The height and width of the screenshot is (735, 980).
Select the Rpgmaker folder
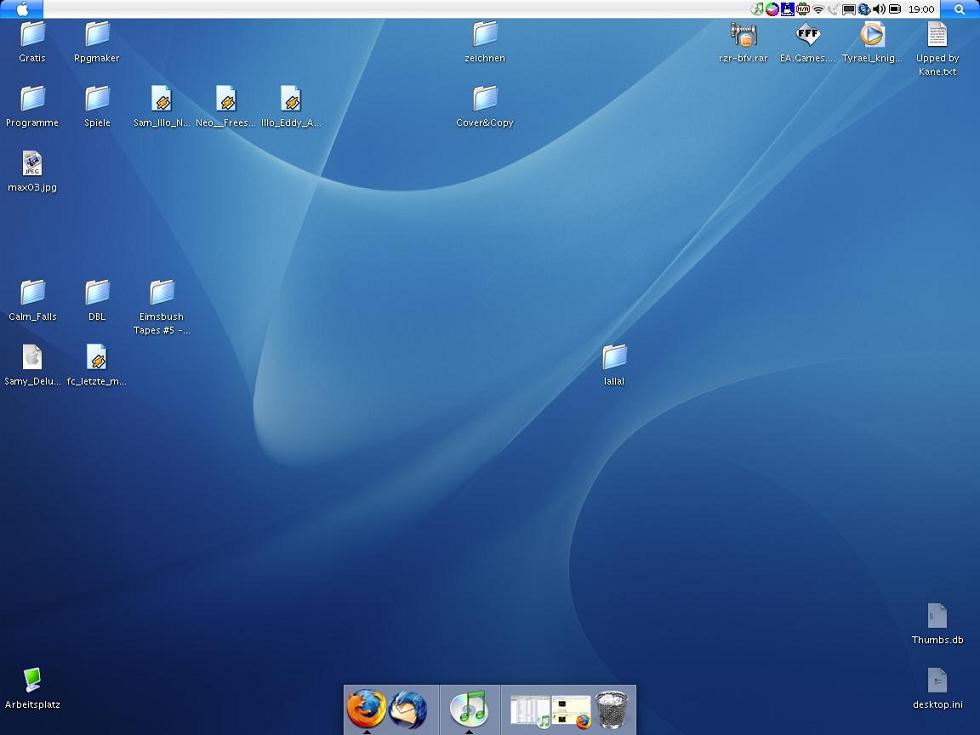coord(97,35)
